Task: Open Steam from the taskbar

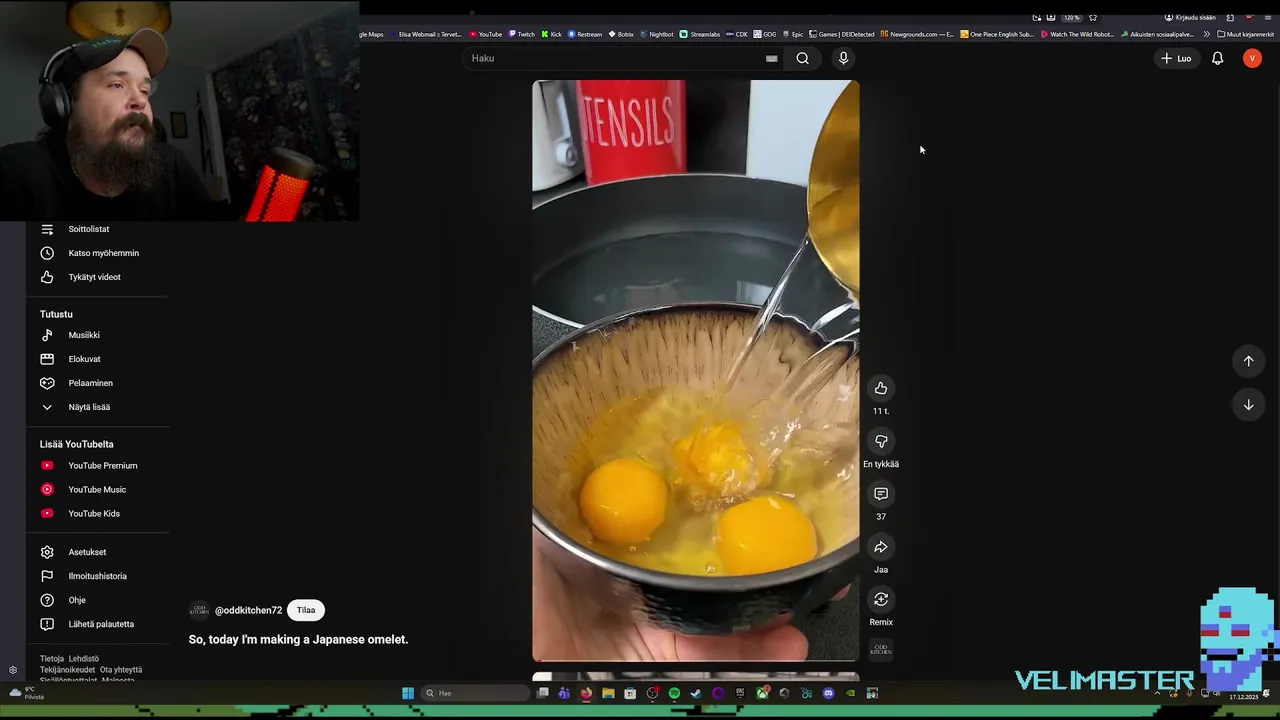Action: tap(696, 693)
